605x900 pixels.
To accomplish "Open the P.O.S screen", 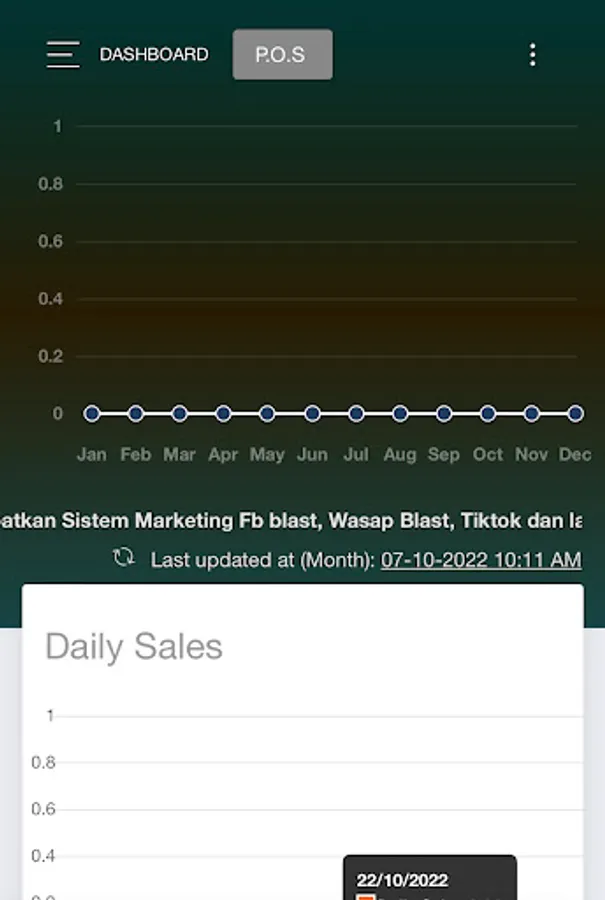I will [282, 54].
